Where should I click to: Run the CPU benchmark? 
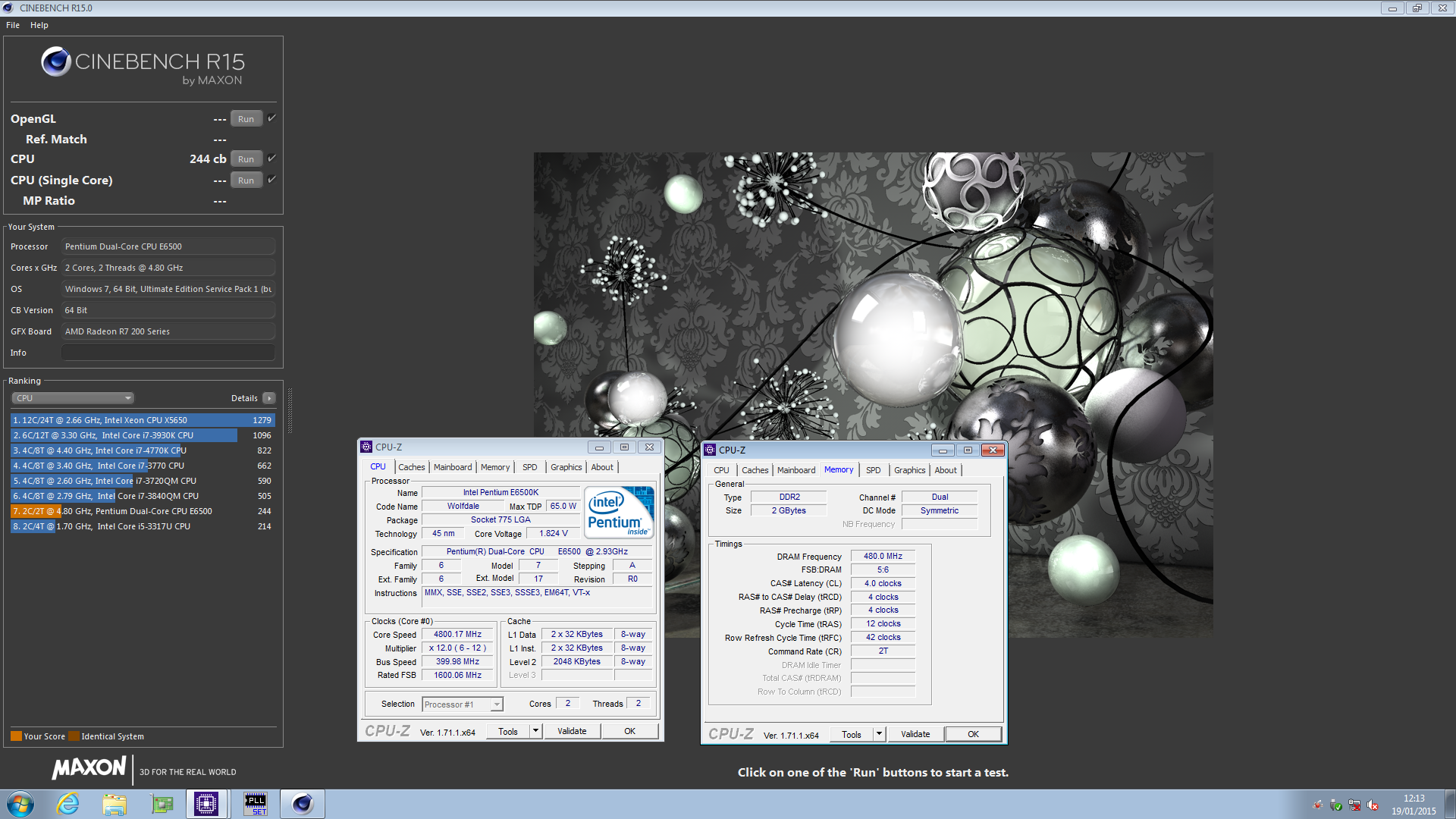point(246,158)
